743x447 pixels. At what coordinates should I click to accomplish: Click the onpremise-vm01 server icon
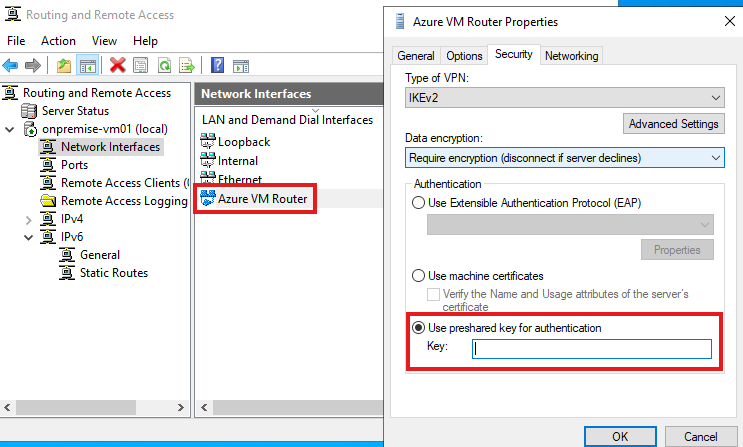30,129
